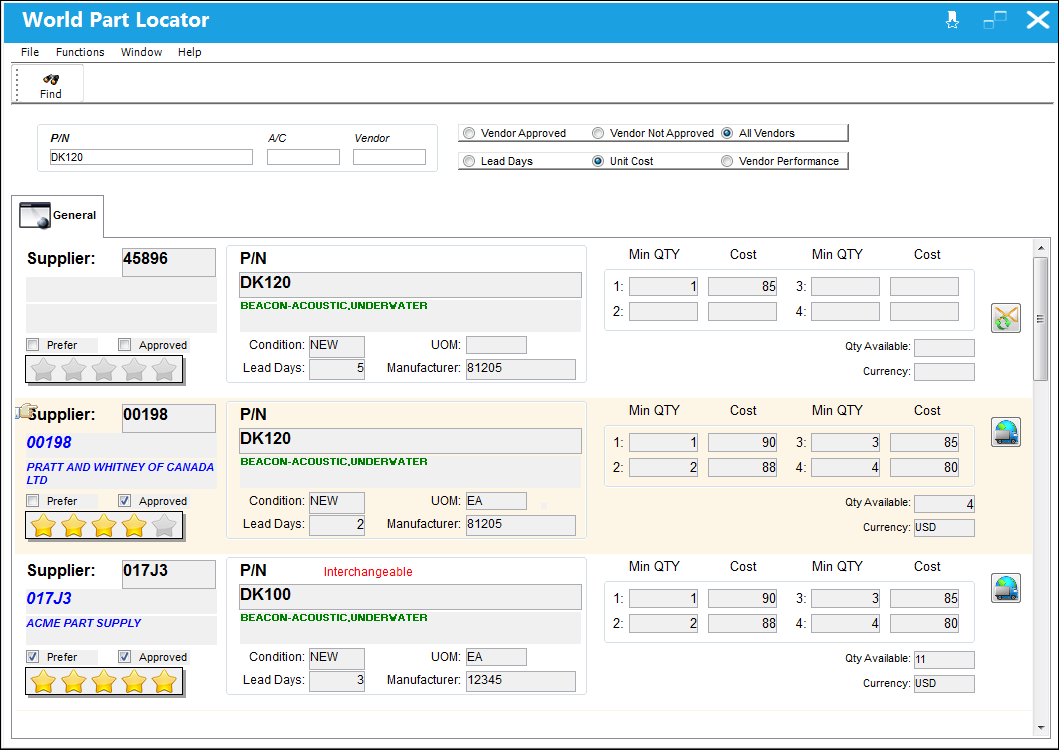Switch to the General tab
The image size is (1059, 750).
pos(58,216)
